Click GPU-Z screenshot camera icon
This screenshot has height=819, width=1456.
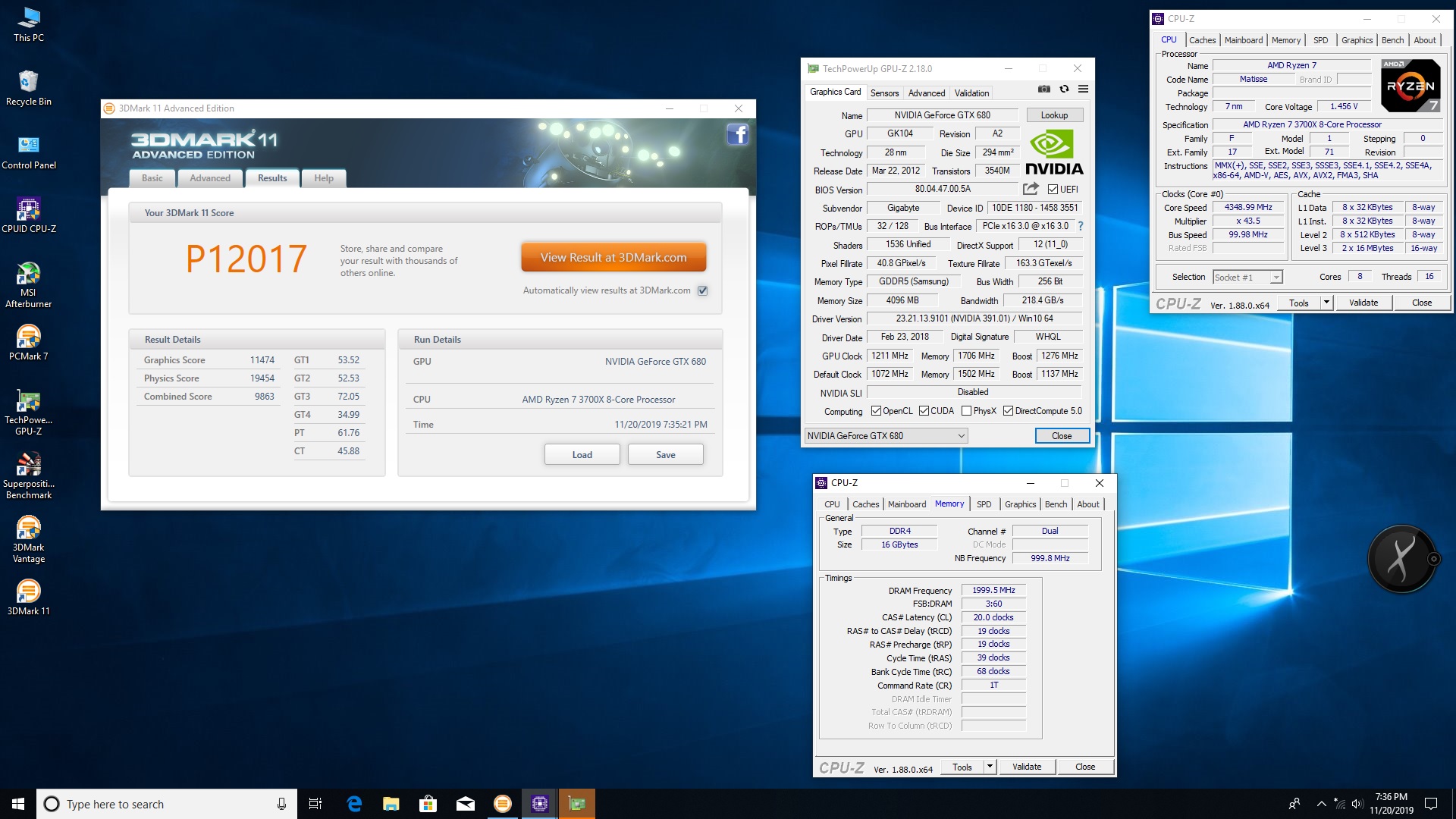tap(1044, 89)
